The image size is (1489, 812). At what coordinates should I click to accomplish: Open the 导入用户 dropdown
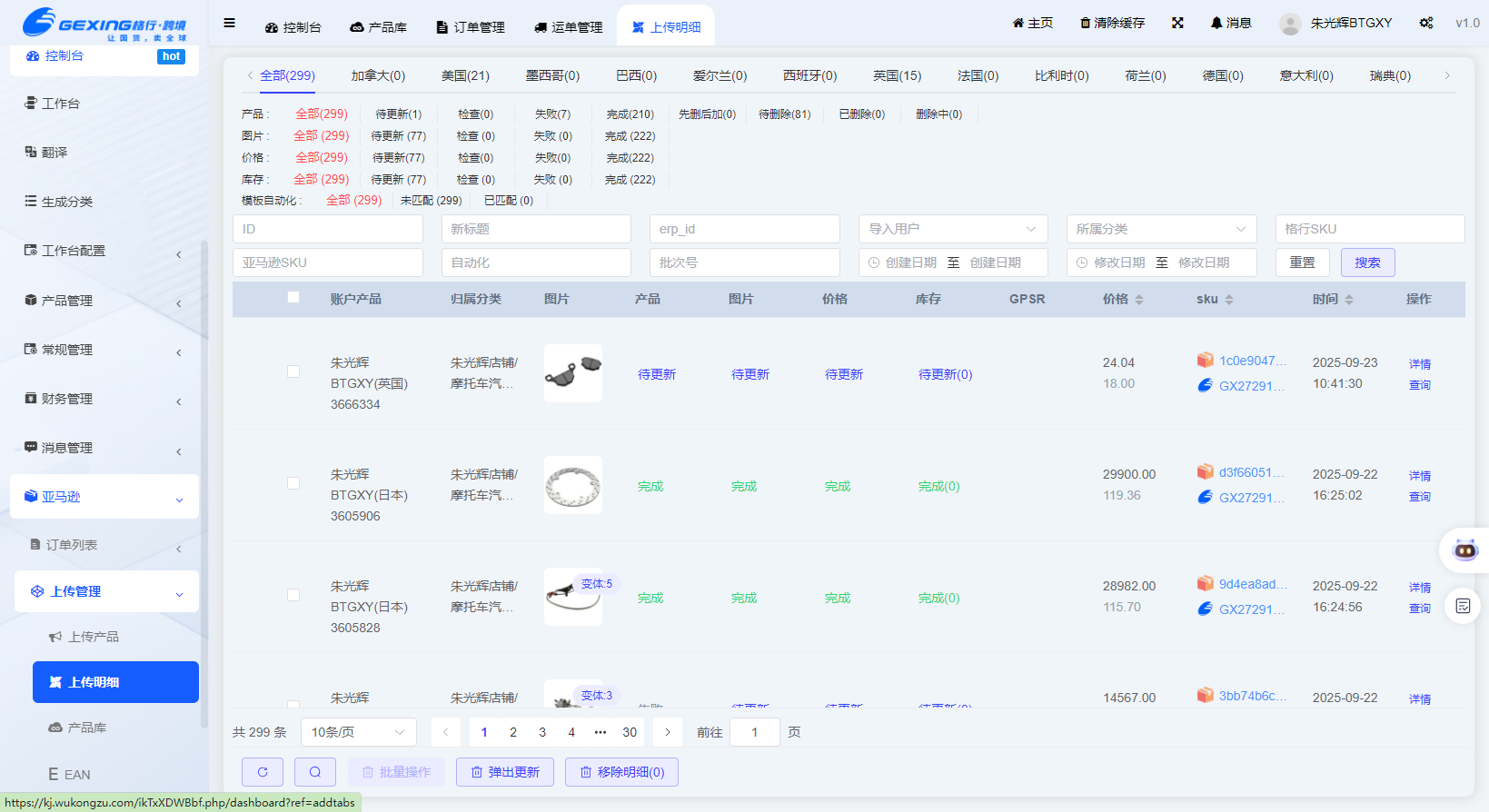point(952,229)
